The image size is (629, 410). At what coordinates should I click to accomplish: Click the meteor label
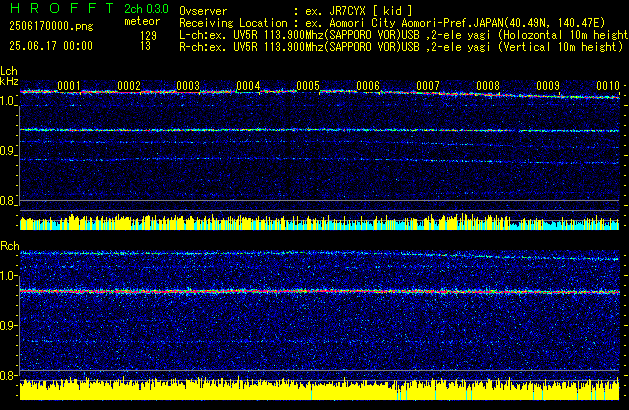[x=142, y=21]
